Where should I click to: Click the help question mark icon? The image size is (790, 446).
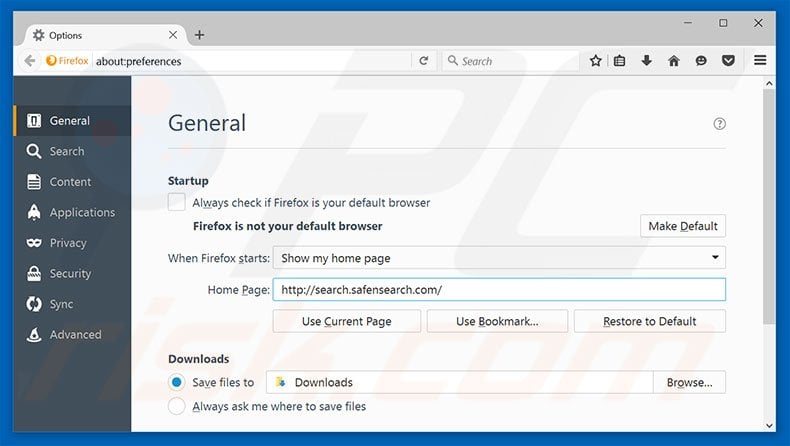(x=719, y=123)
